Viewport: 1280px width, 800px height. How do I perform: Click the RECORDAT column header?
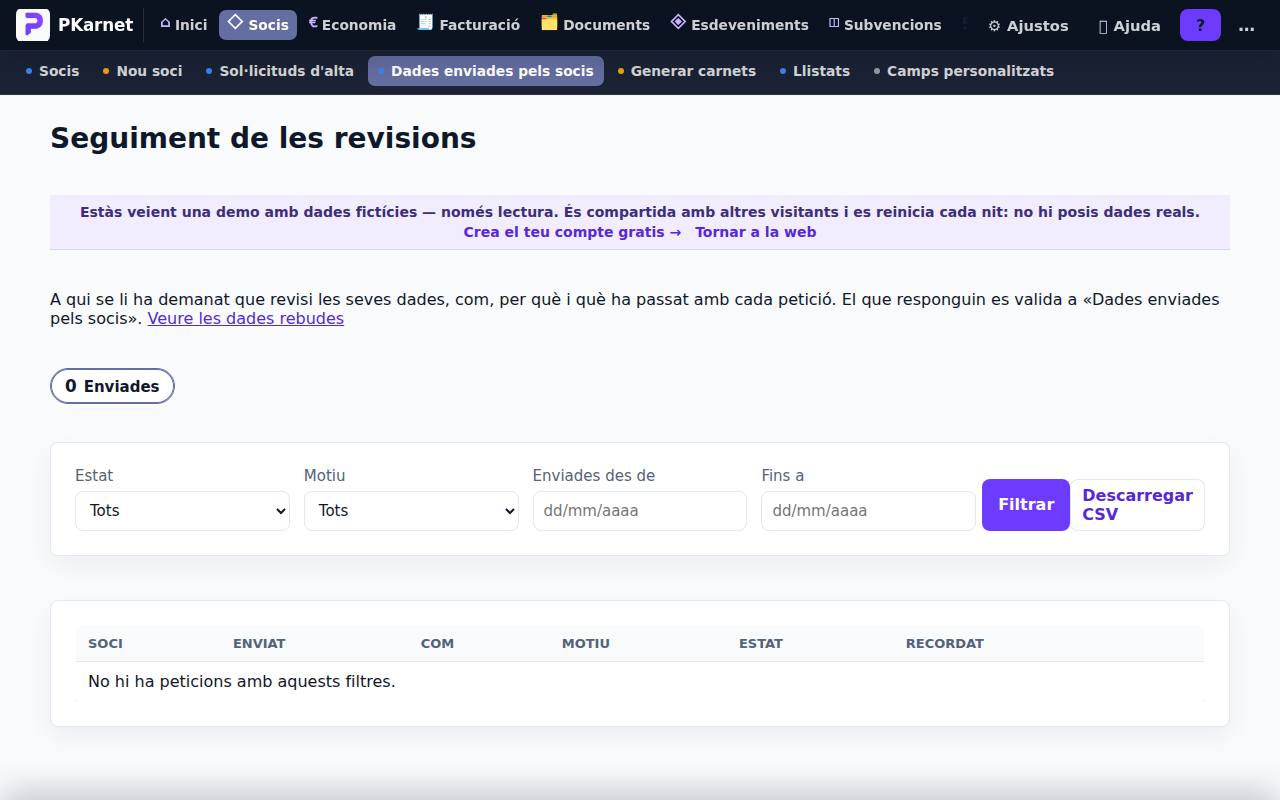pos(945,643)
